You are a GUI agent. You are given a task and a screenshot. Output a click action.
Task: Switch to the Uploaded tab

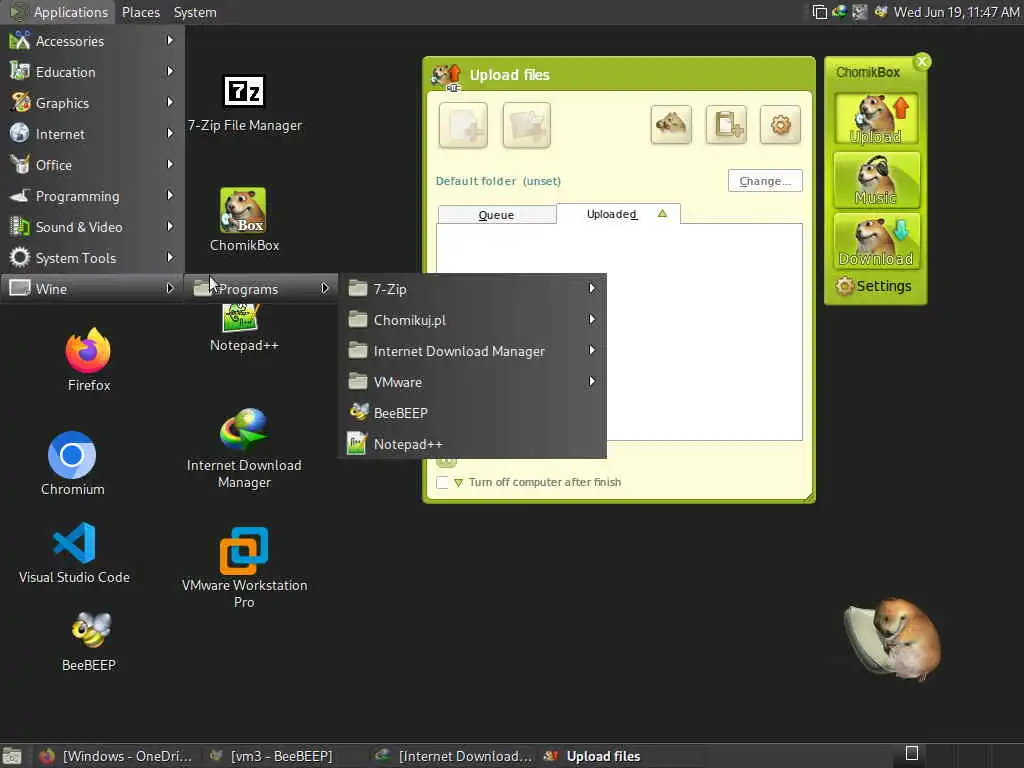point(618,214)
